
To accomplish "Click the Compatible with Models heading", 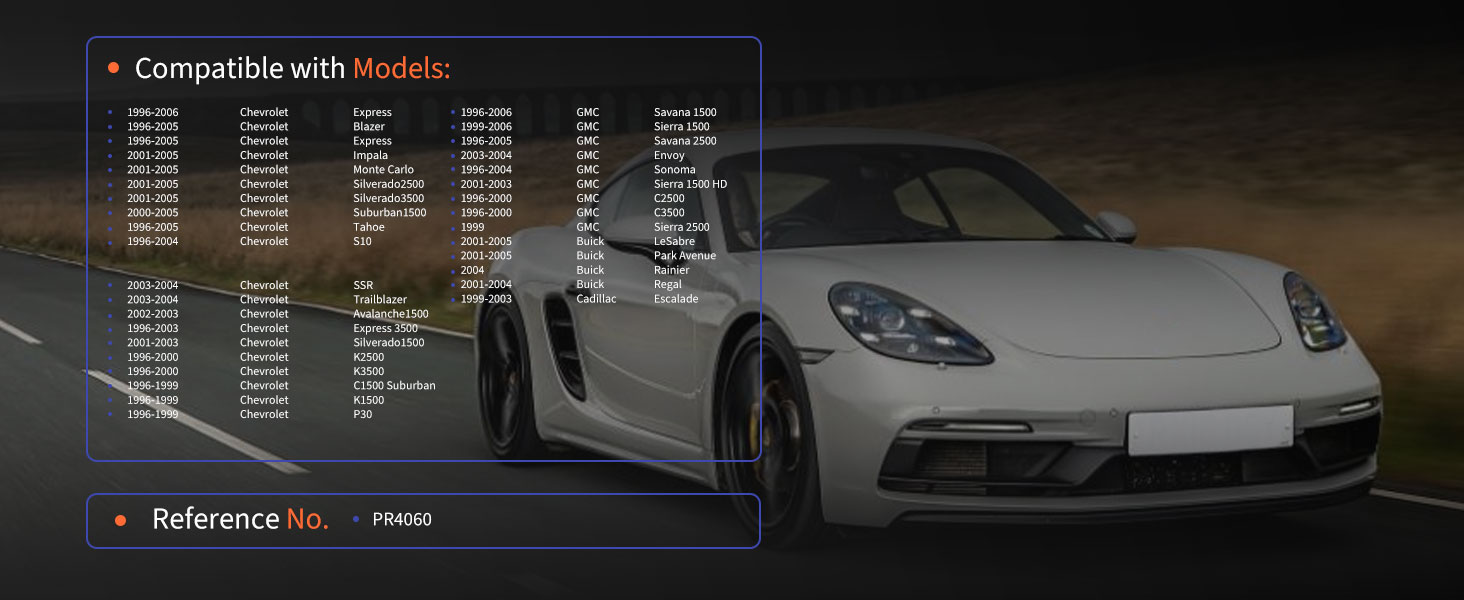I will pos(293,68).
